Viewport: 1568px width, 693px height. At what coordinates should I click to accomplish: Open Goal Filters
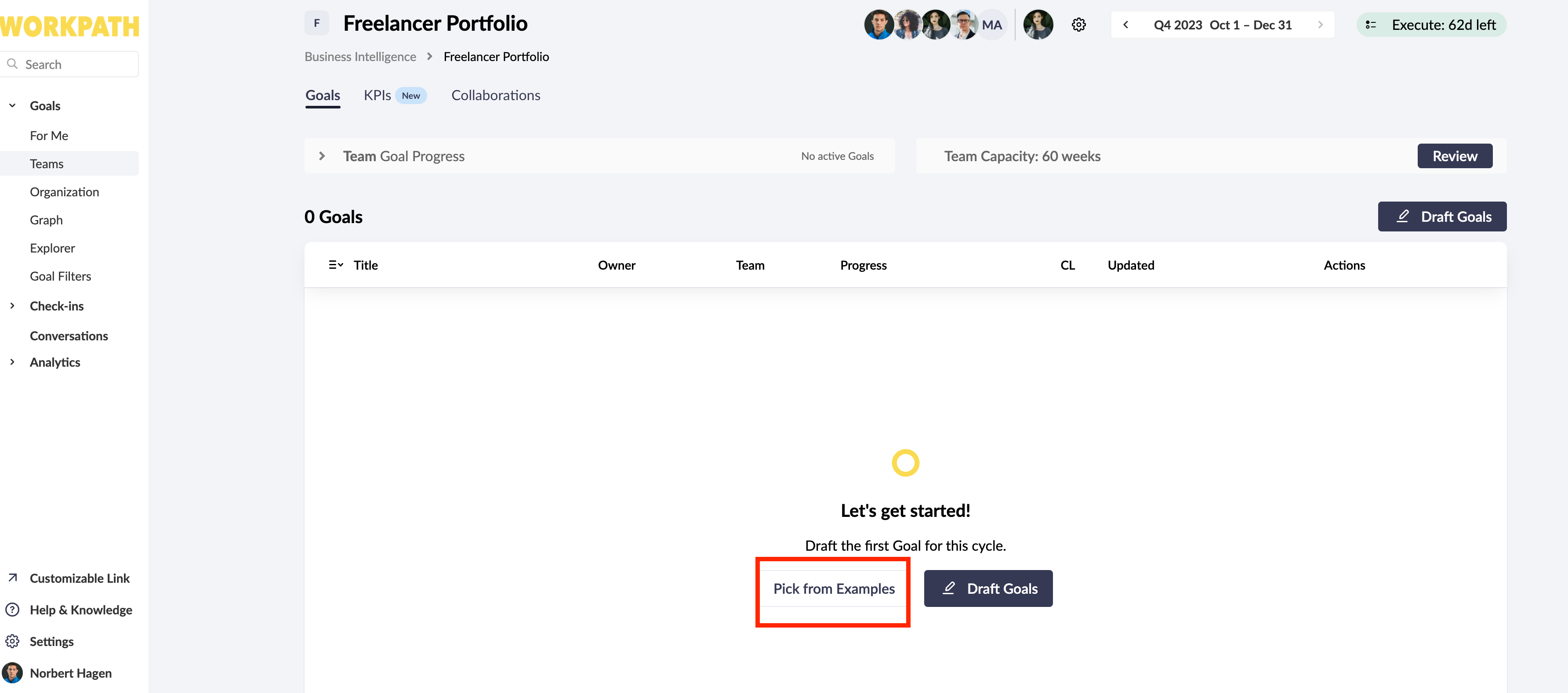click(x=60, y=276)
